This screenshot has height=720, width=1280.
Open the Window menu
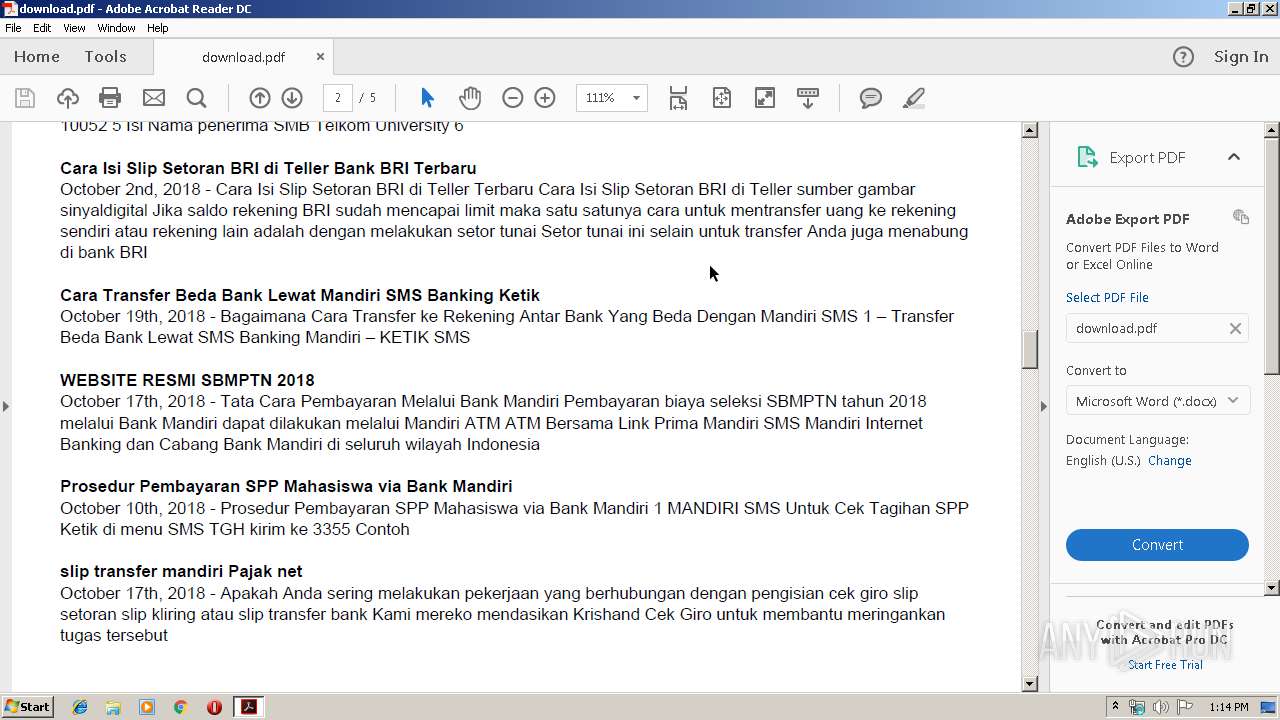117,28
